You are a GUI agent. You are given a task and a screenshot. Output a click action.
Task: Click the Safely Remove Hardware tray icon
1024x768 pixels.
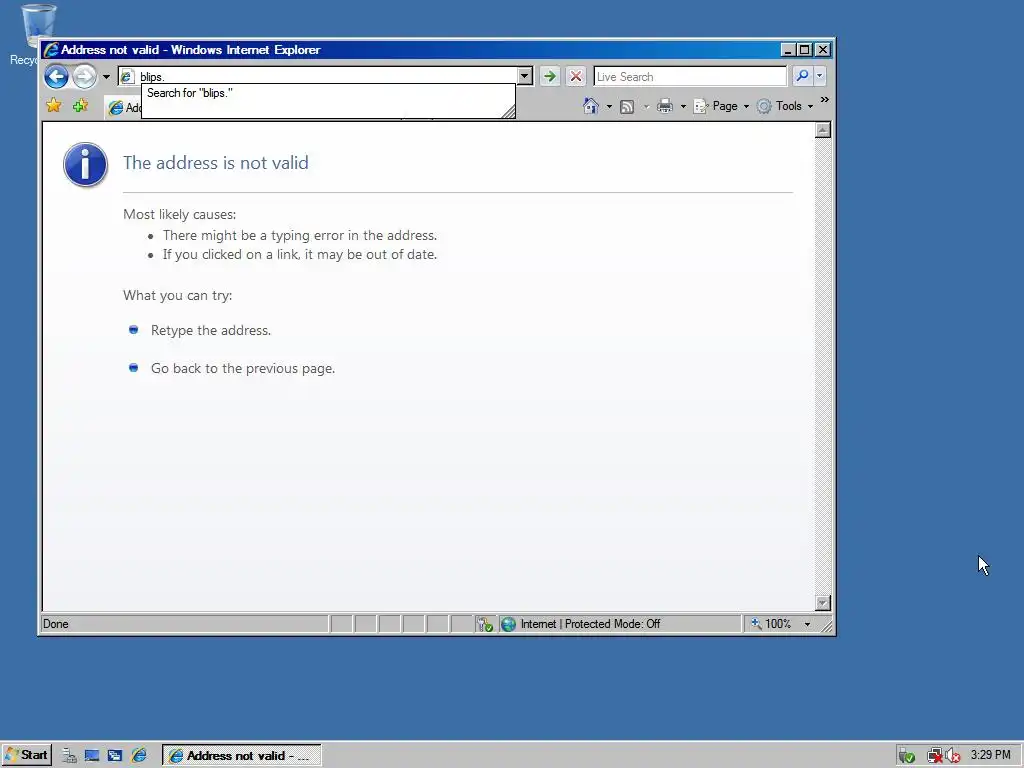pyautogui.click(x=906, y=756)
